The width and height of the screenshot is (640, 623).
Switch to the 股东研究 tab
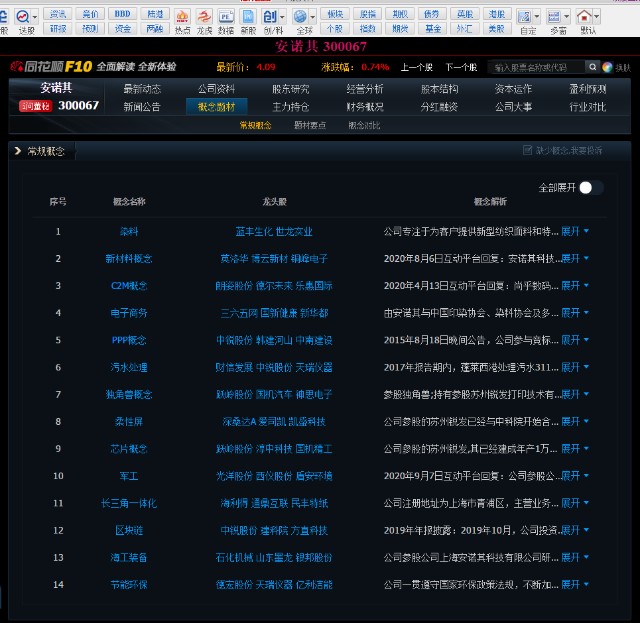291,89
